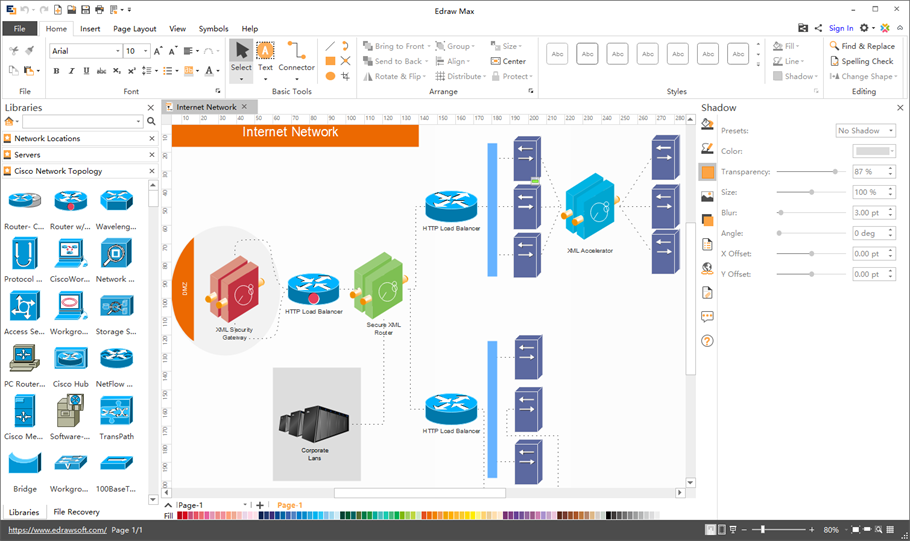Open the Help icon in right sidebar

pos(707,341)
